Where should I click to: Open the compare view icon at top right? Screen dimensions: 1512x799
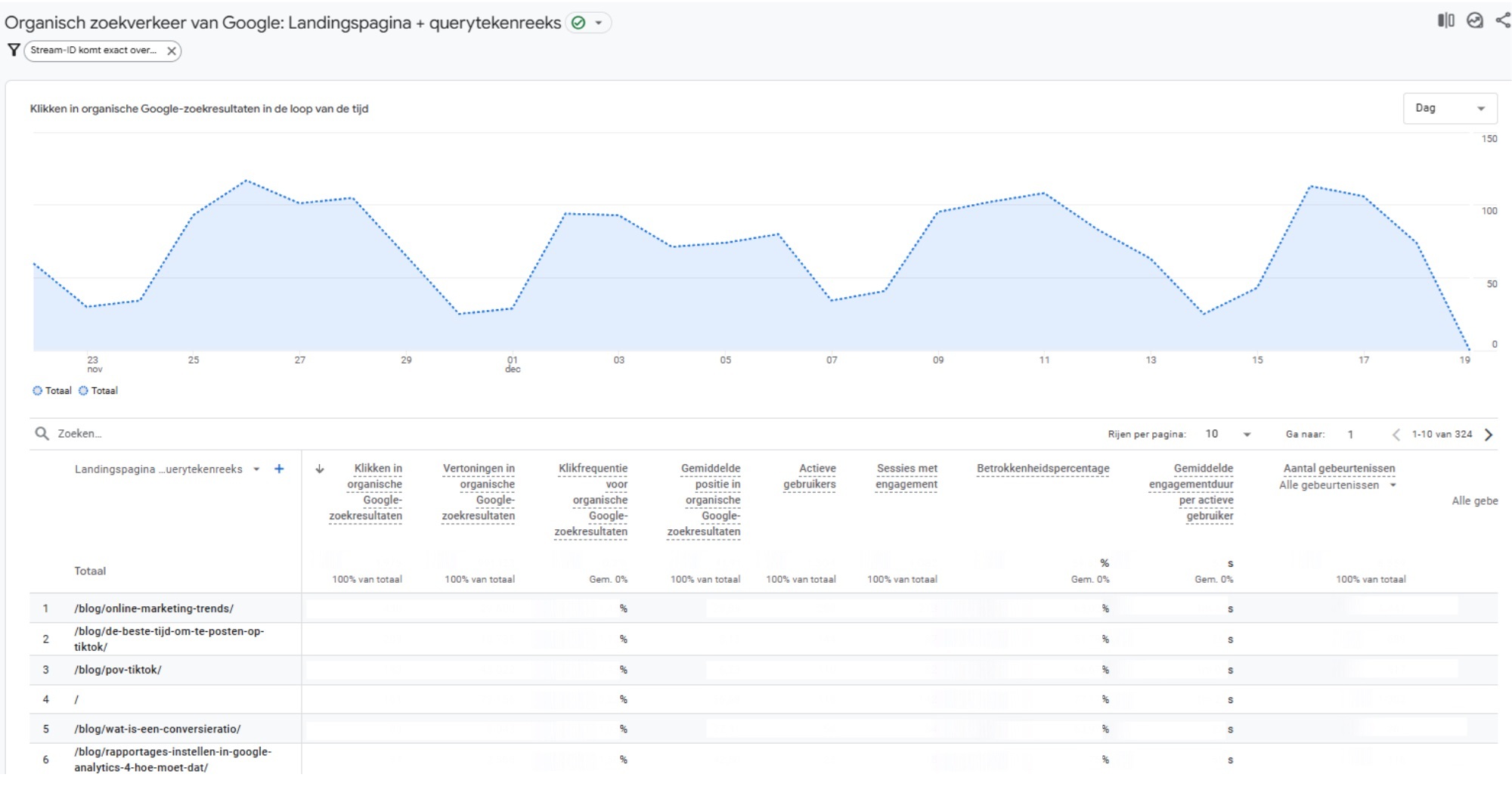(1445, 20)
